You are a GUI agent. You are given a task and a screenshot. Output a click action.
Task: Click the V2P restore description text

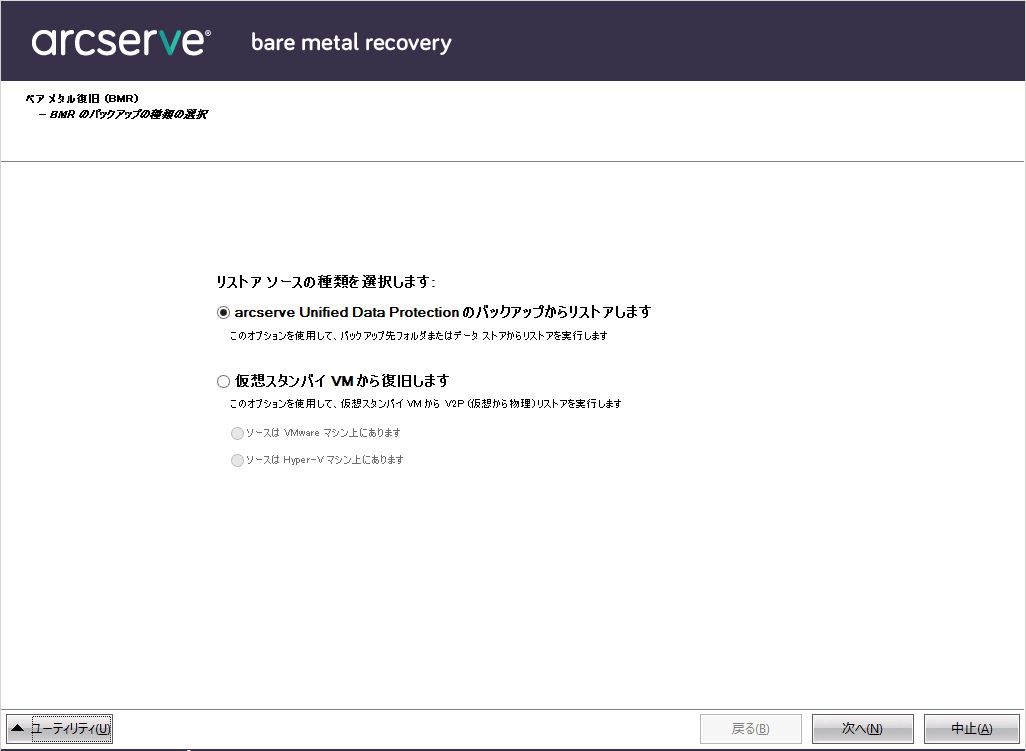[425, 404]
